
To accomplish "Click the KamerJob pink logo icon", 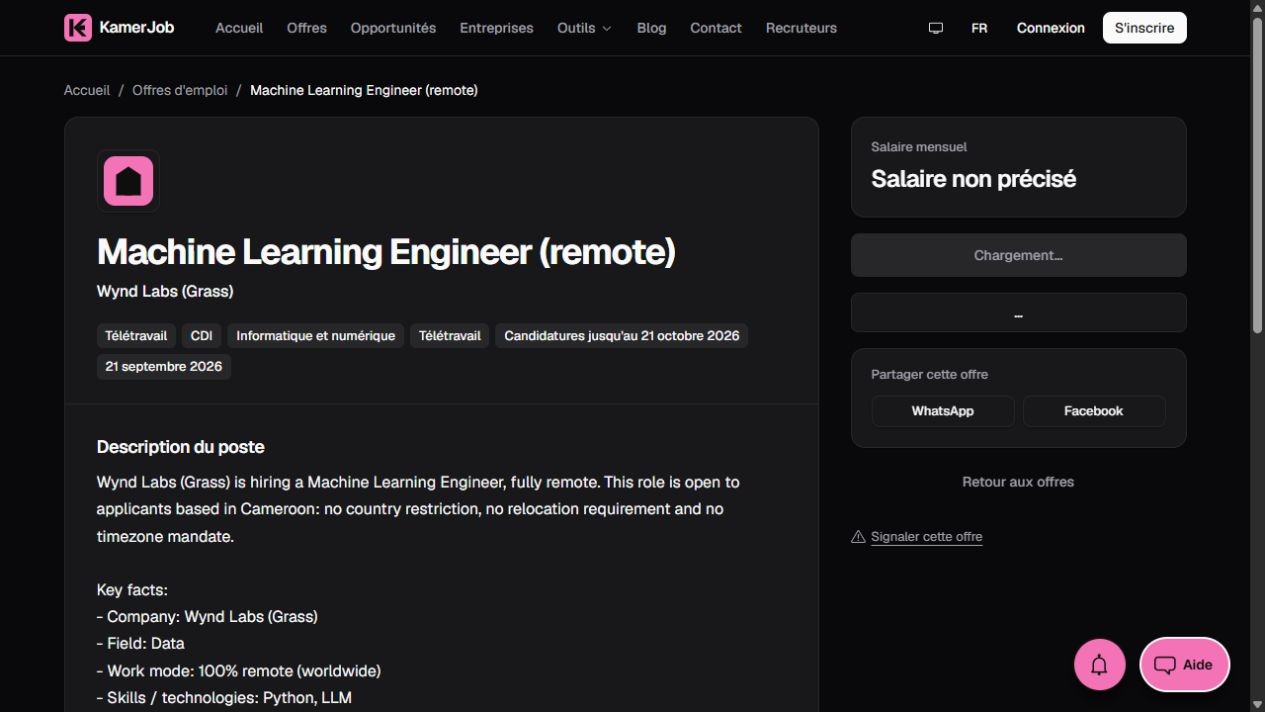I will point(78,28).
